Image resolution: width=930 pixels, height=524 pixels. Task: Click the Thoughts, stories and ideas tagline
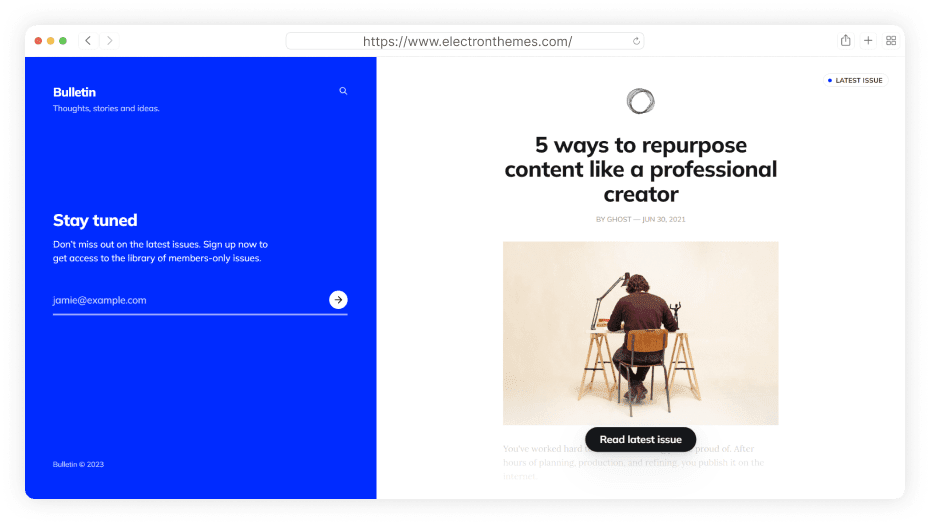click(106, 108)
